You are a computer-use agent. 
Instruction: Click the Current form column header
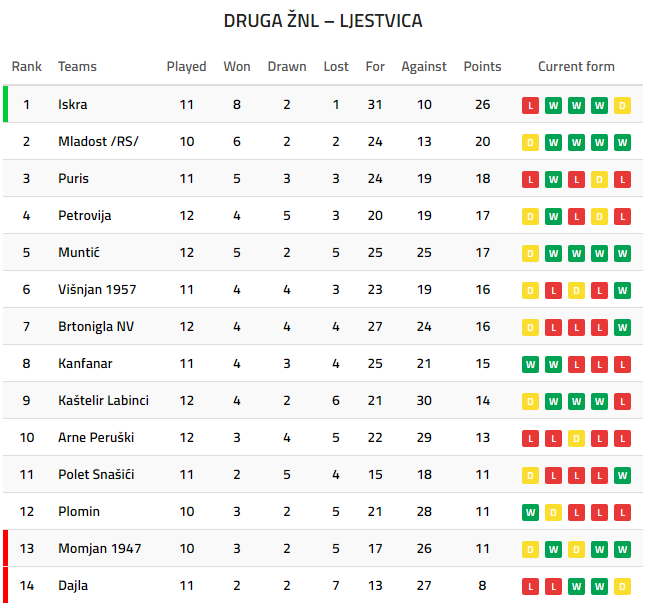tap(576, 67)
